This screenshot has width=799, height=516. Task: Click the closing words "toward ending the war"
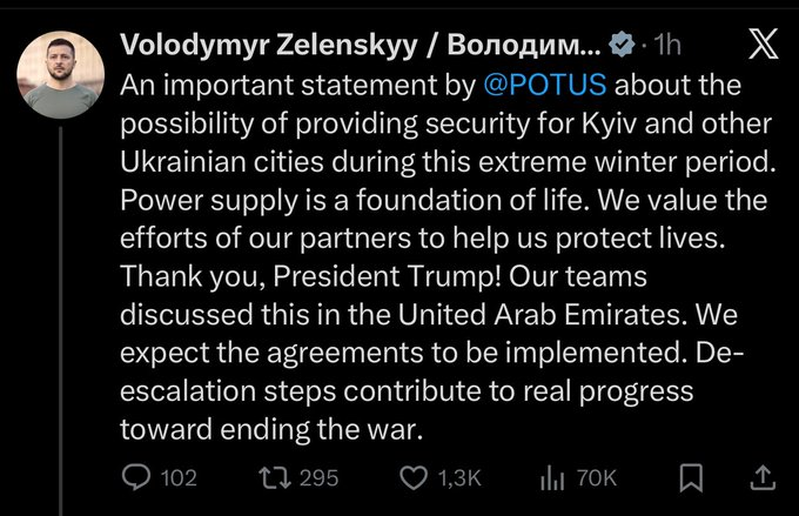pyautogui.click(x=270, y=430)
